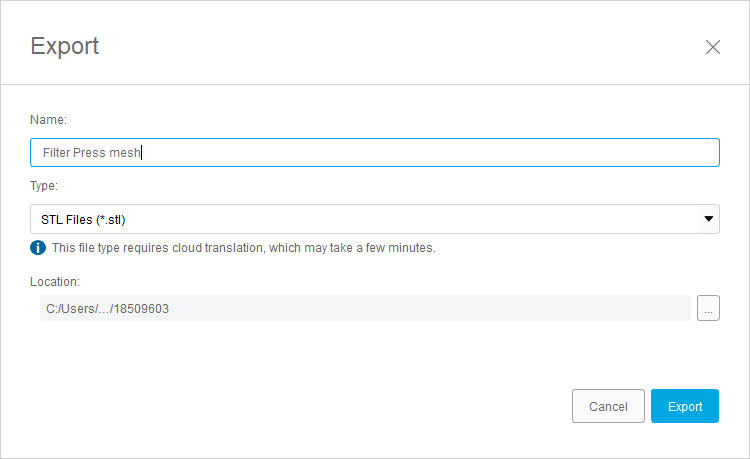The width and height of the screenshot is (750, 459).
Task: Click the 'Name:' label
Action: 48,120
